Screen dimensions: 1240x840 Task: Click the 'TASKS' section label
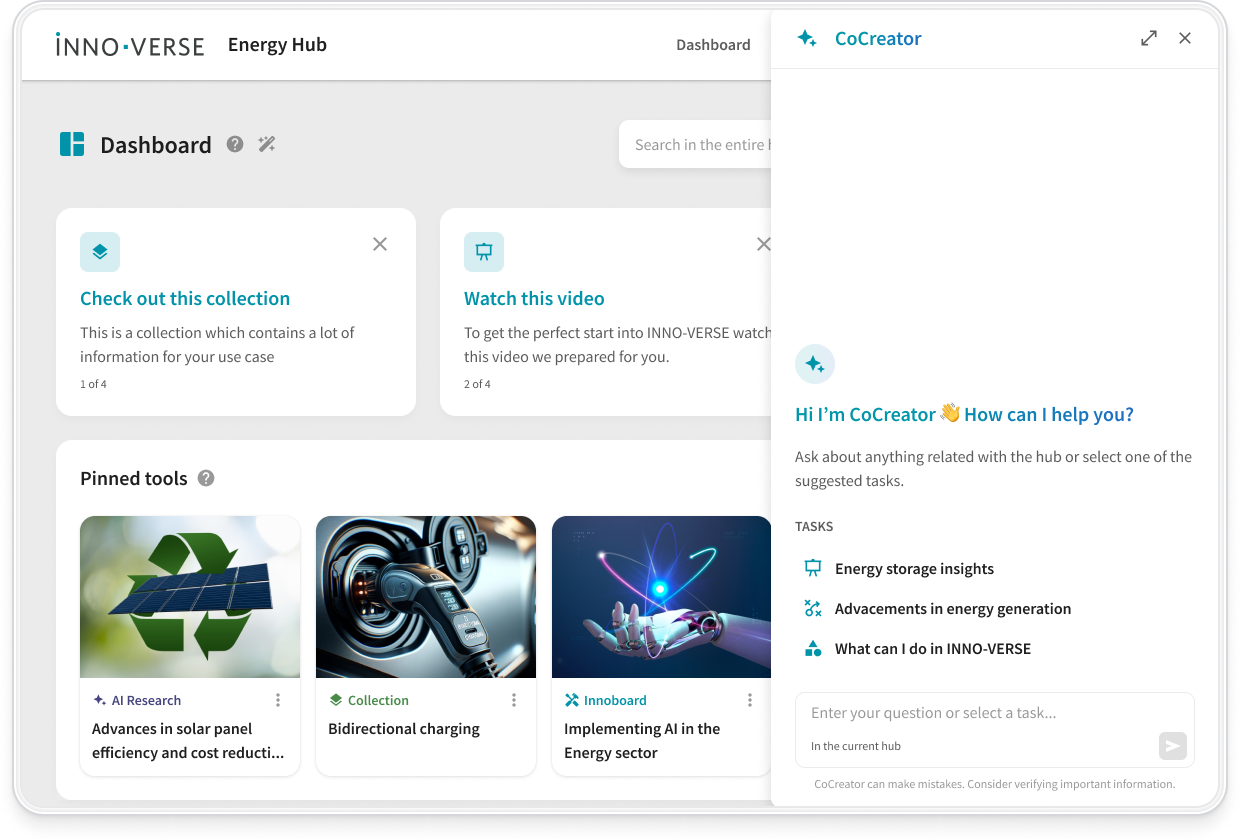point(814,526)
